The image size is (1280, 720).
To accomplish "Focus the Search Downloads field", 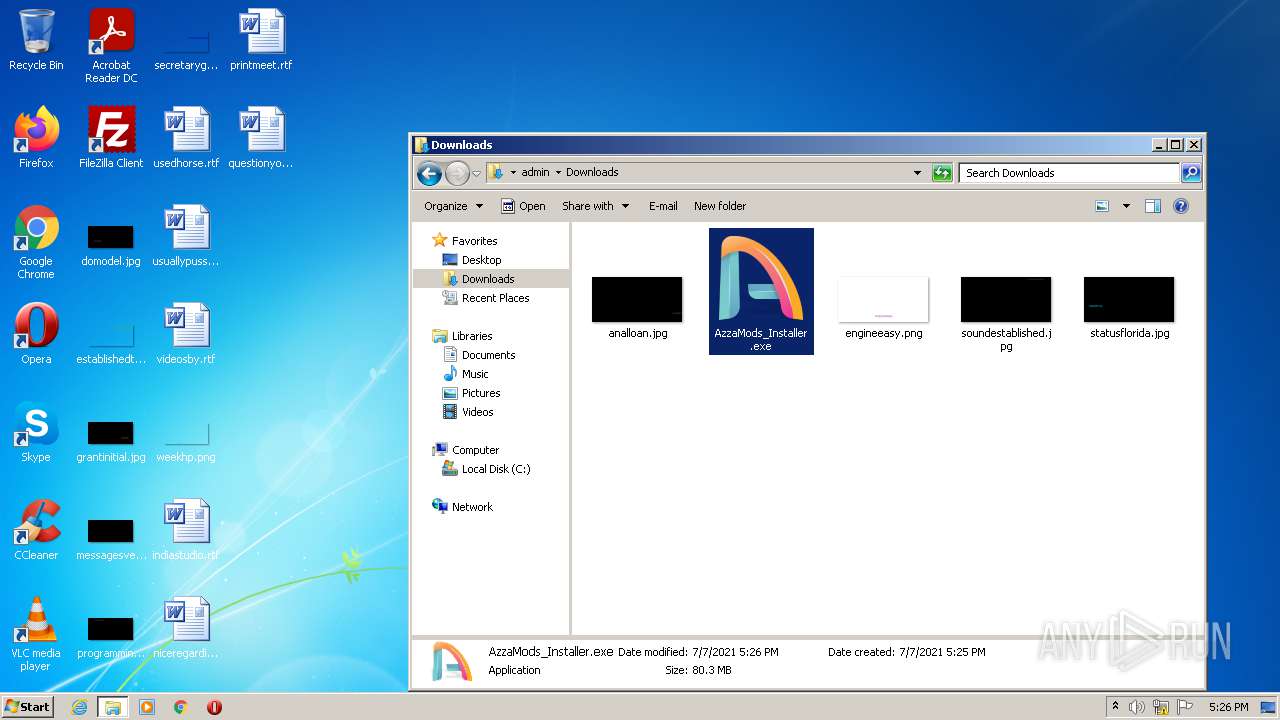I will tap(1070, 173).
